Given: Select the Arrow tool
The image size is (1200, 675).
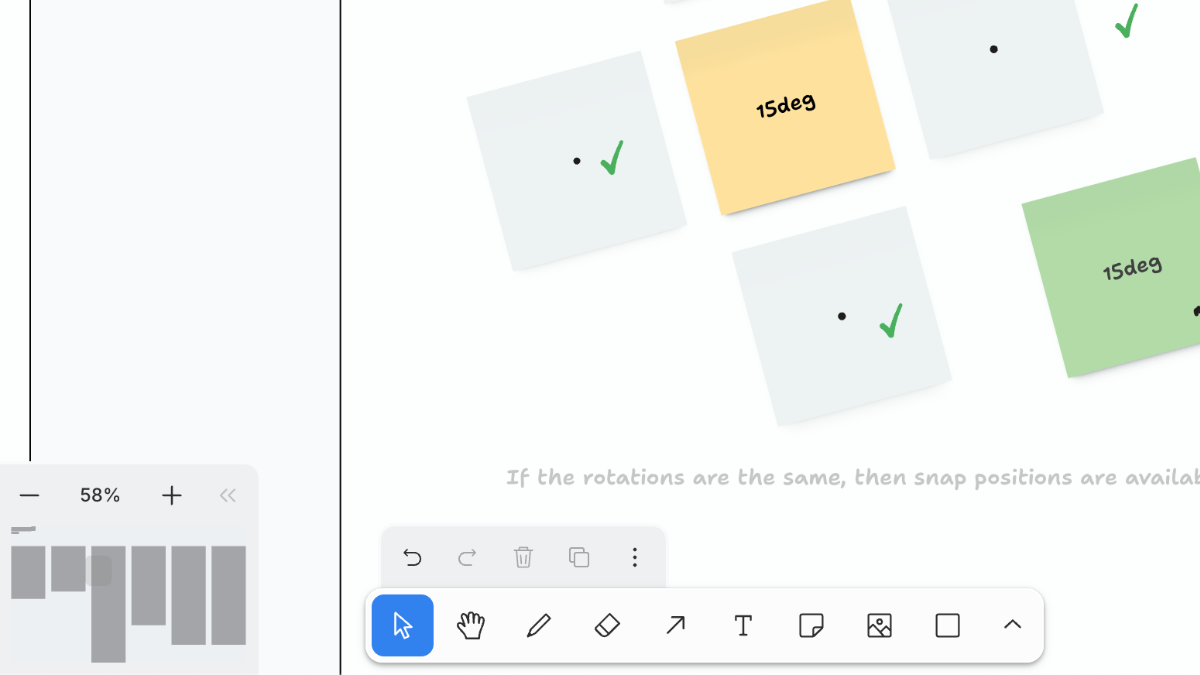Looking at the screenshot, I should coord(675,626).
